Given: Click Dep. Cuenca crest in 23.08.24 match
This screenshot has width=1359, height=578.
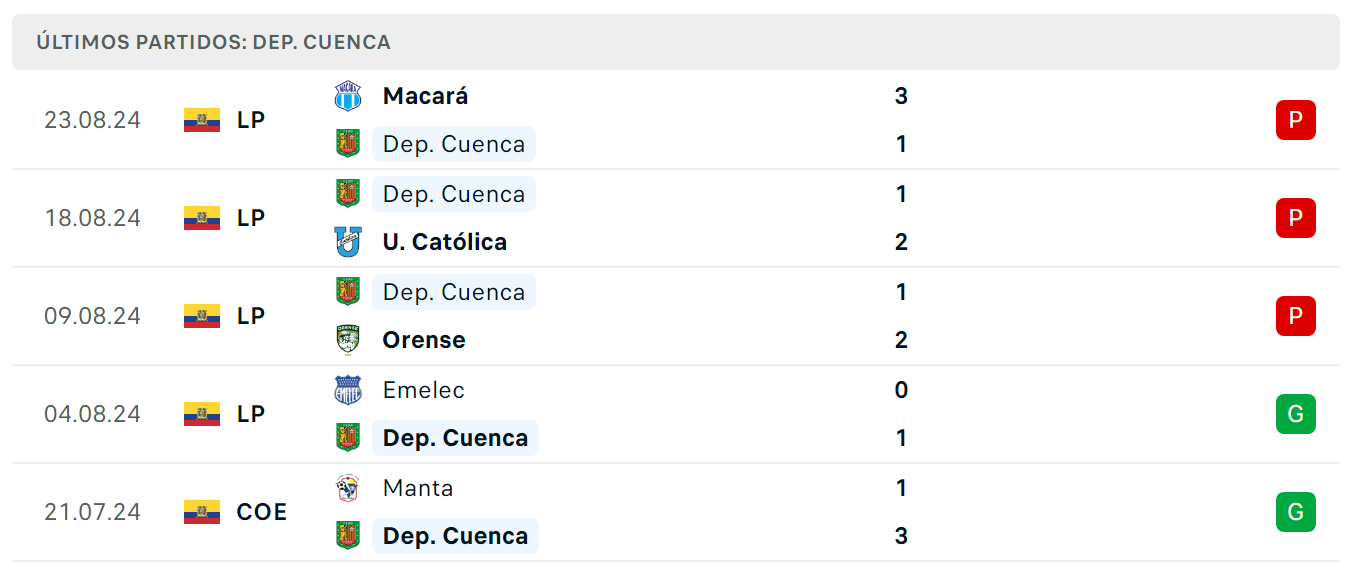Looking at the screenshot, I should tap(347, 144).
